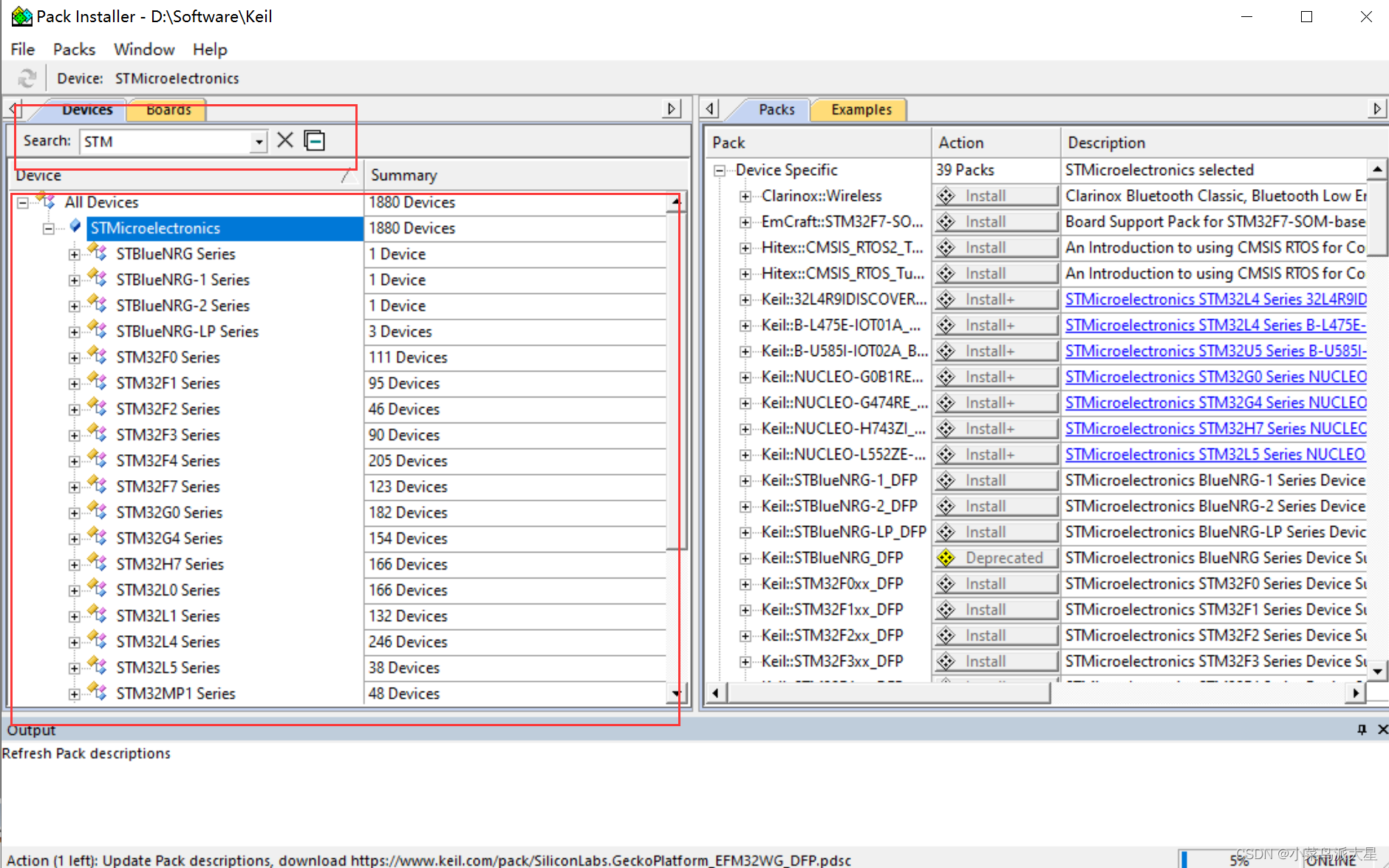The width and height of the screenshot is (1389, 868).
Task: Click the install icon for Keil::STM32F3xx_DFP
Action: click(x=946, y=661)
